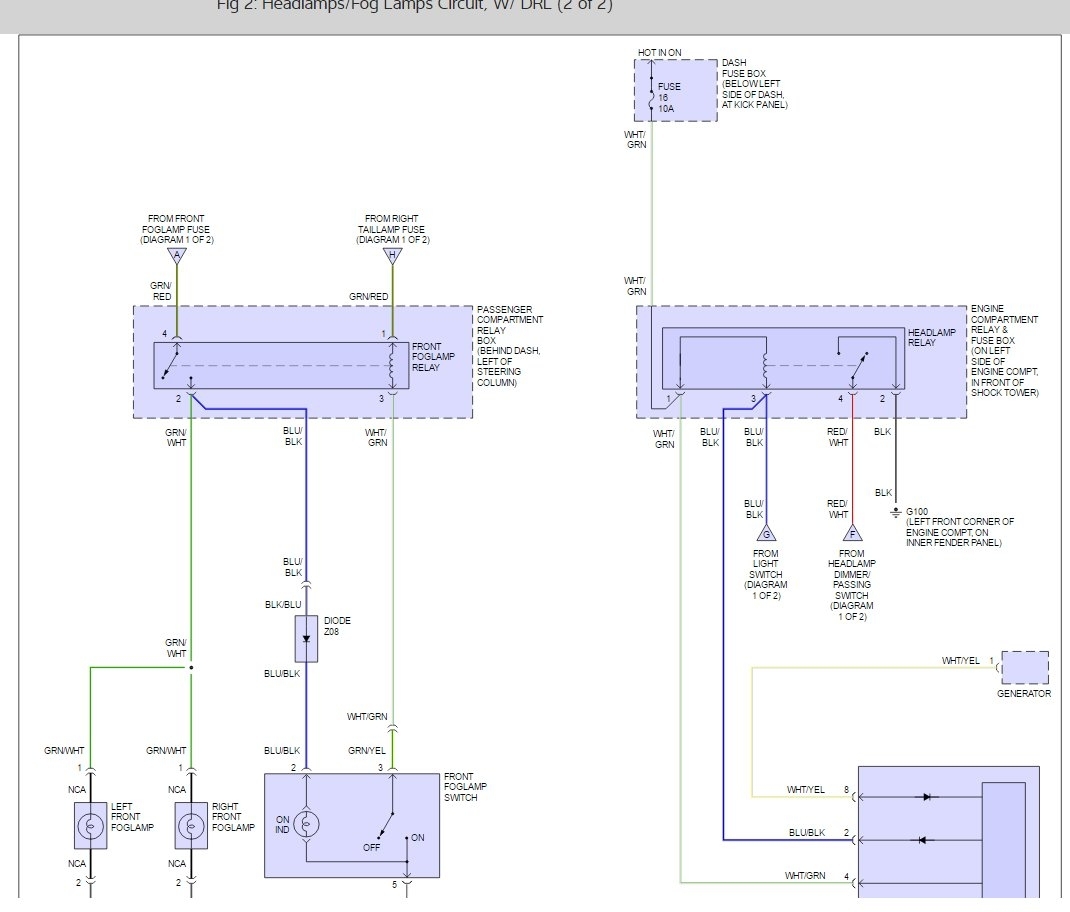This screenshot has height=912, width=1070.
Task: Select the 'GENERATOR' label
Action: (1024, 694)
